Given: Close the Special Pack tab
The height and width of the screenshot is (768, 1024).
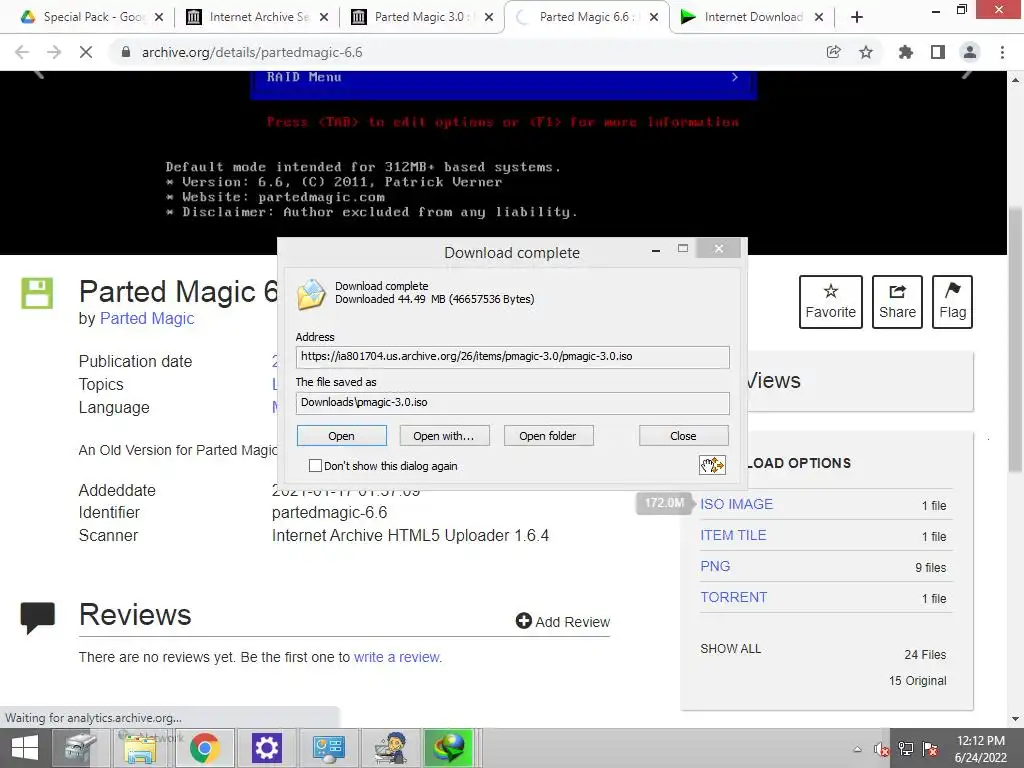Looking at the screenshot, I should click(159, 18).
